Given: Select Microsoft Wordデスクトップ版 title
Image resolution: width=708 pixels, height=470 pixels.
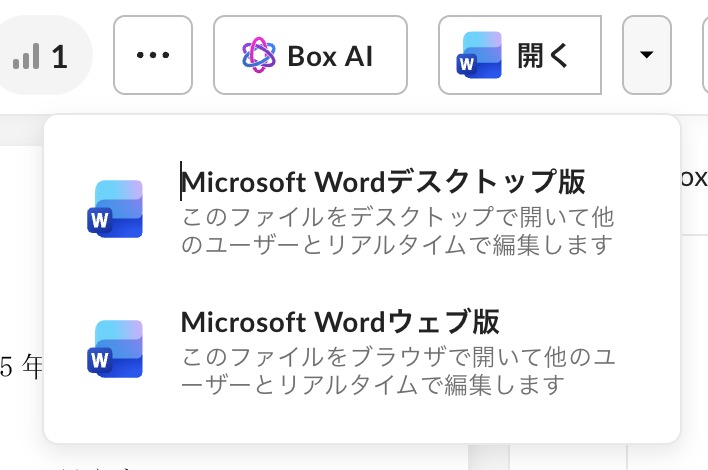Looking at the screenshot, I should tap(383, 182).
